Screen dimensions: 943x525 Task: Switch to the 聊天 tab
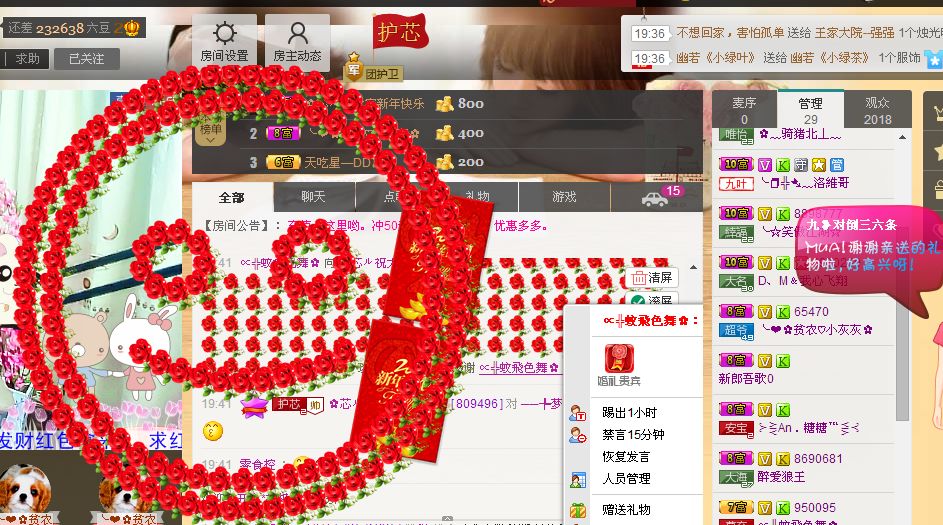(313, 197)
